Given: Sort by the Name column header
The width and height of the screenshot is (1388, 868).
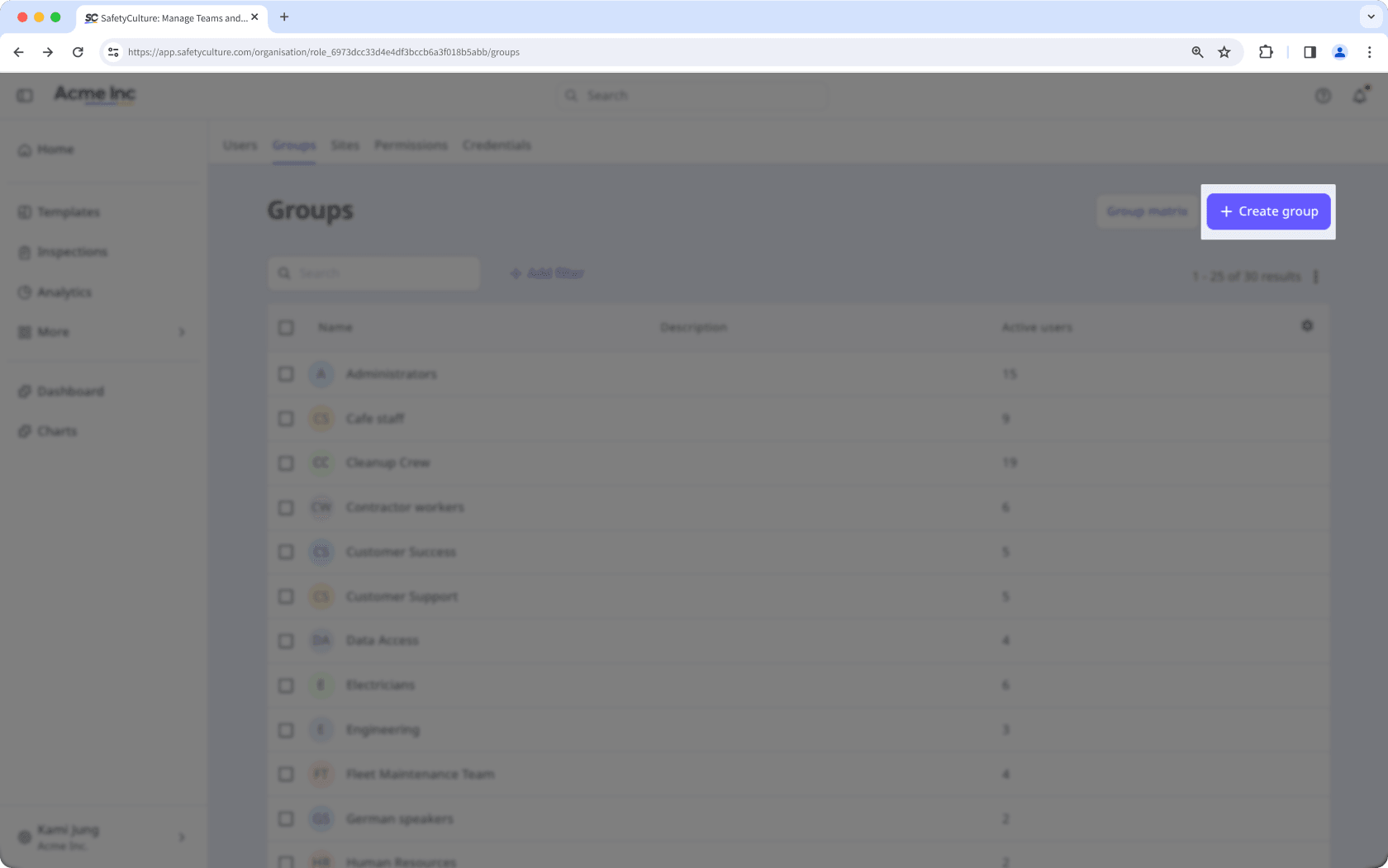Looking at the screenshot, I should 335,328.
